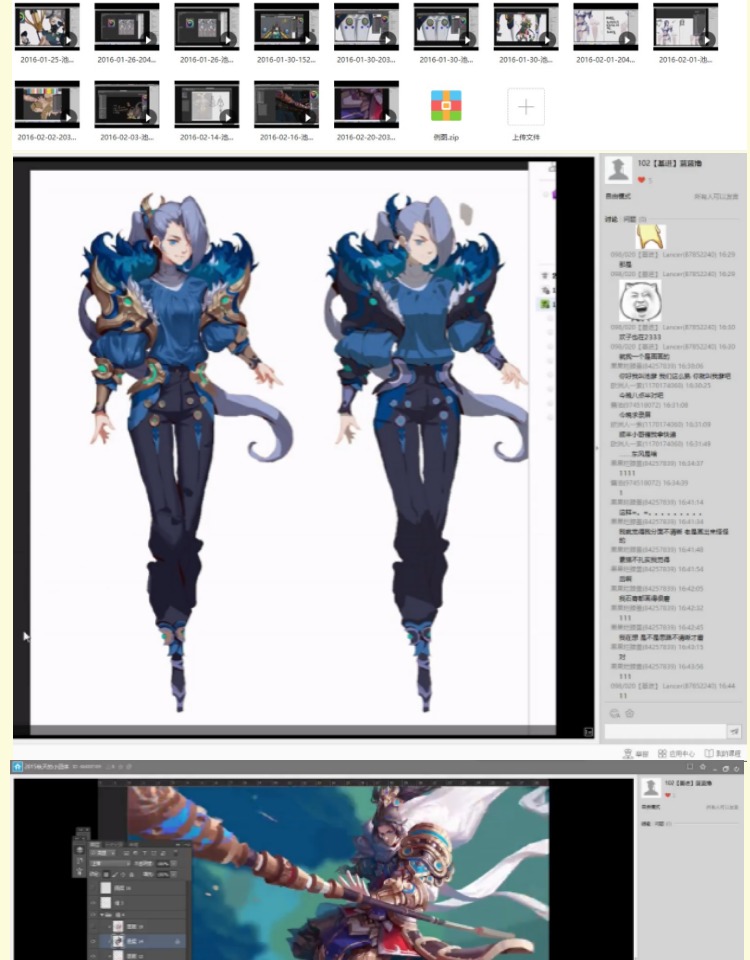Click the icon right of the emoji picker

pos(629,713)
